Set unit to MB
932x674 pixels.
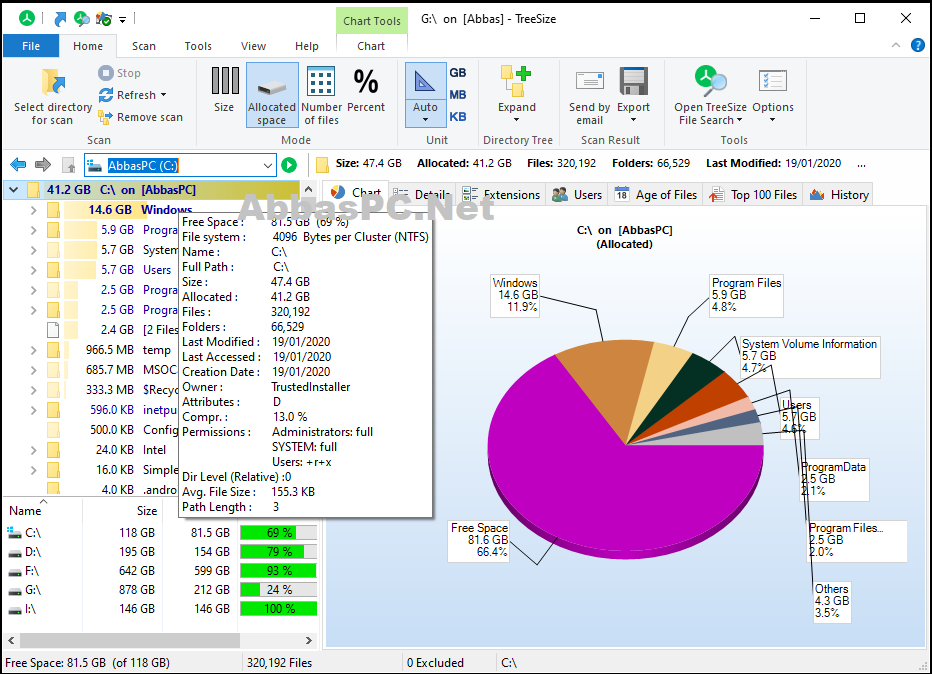(x=458, y=95)
